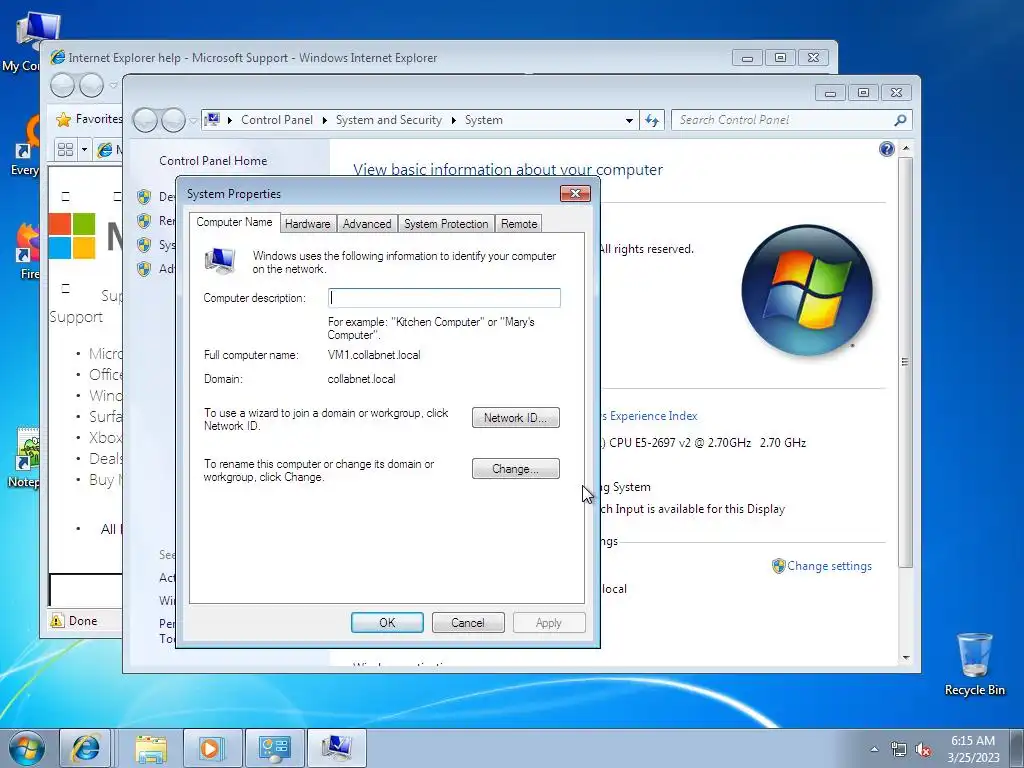The width and height of the screenshot is (1024, 768).
Task: Click the System protection shield icon
Action: (x=144, y=245)
